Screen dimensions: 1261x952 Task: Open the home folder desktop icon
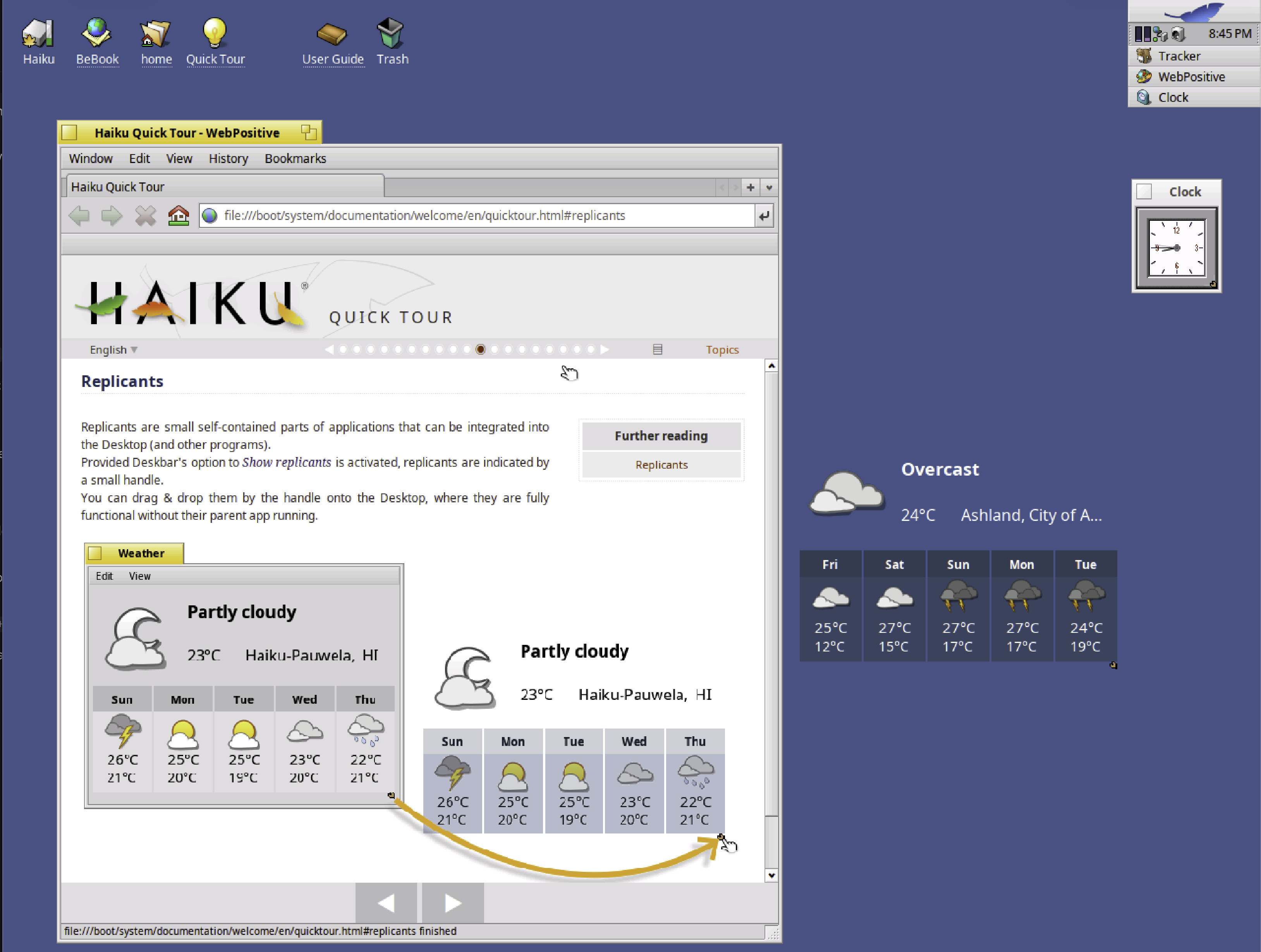156,33
